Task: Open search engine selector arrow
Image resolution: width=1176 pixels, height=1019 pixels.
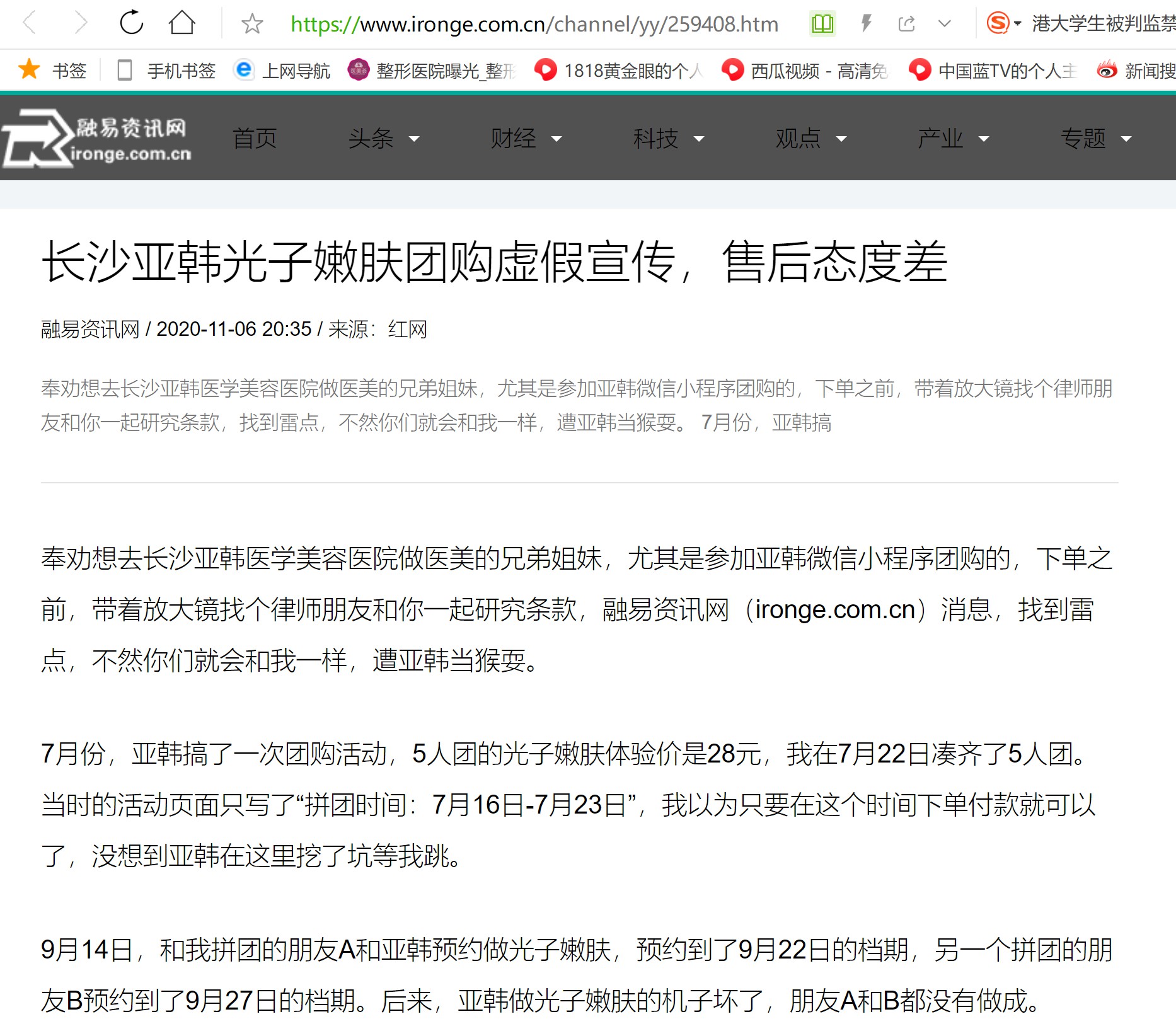Action: (x=1017, y=24)
